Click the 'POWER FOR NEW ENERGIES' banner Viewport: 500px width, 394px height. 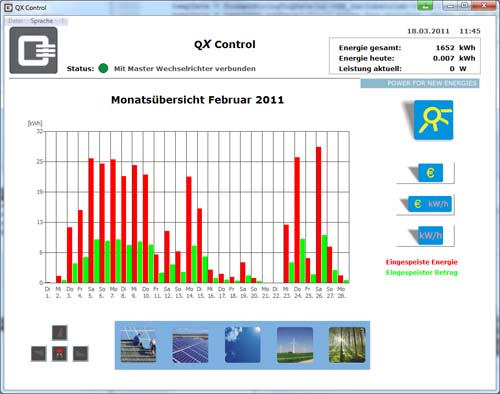420,83
